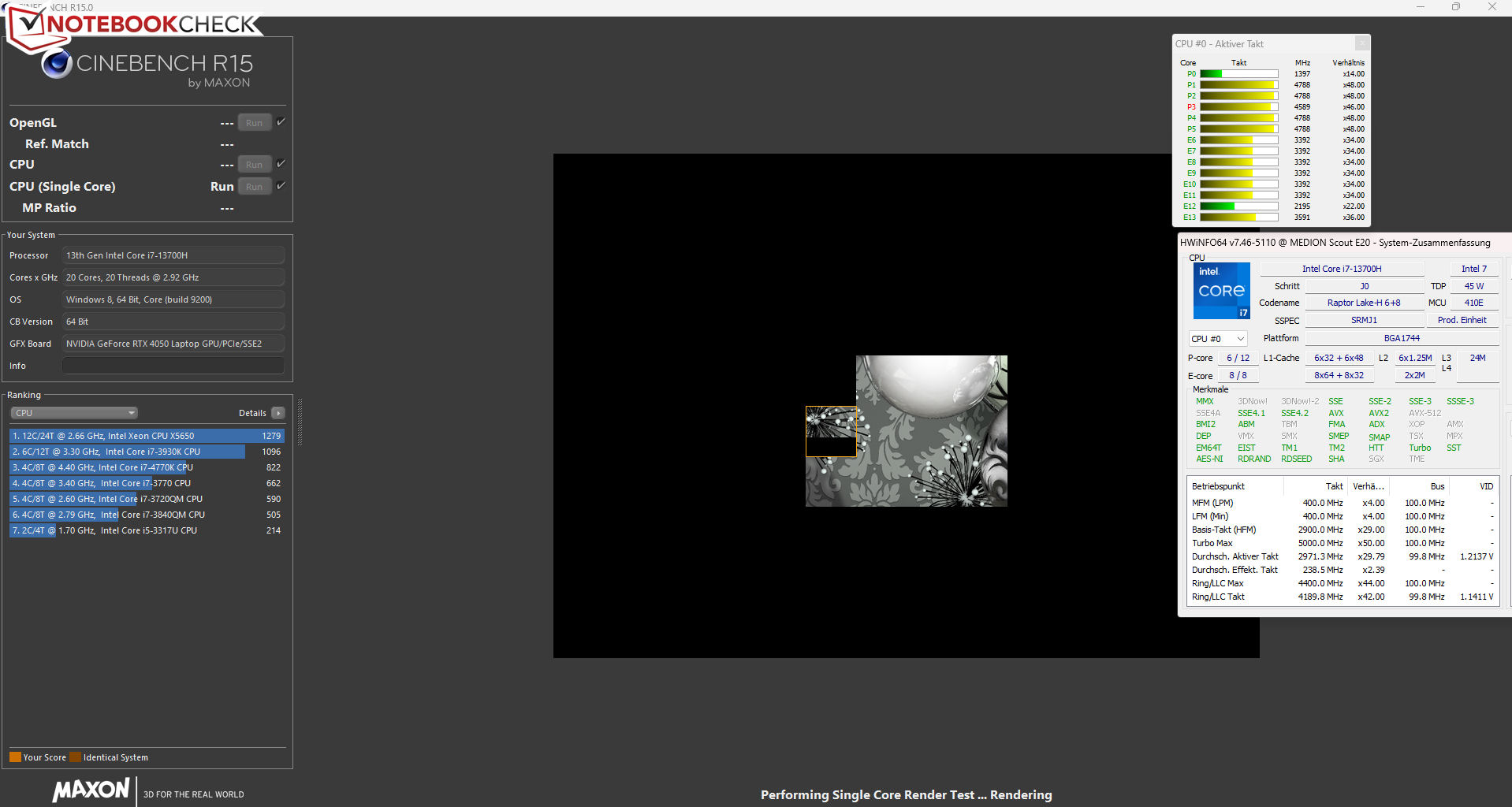This screenshot has height=807, width=1512.
Task: Click the Verhältnis column header in core window
Action: (x=1348, y=63)
